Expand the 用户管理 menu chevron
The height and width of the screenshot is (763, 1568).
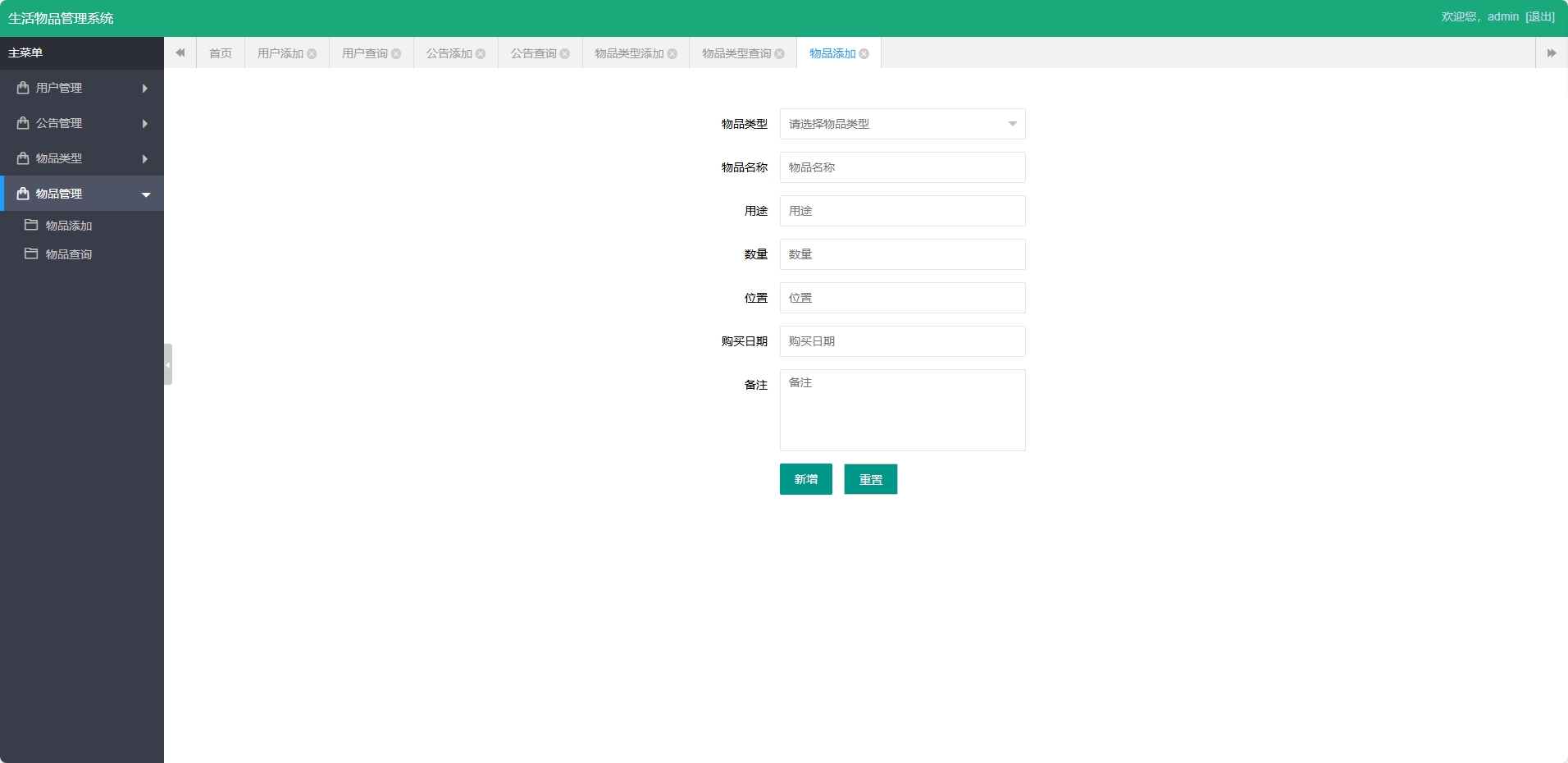coord(145,88)
